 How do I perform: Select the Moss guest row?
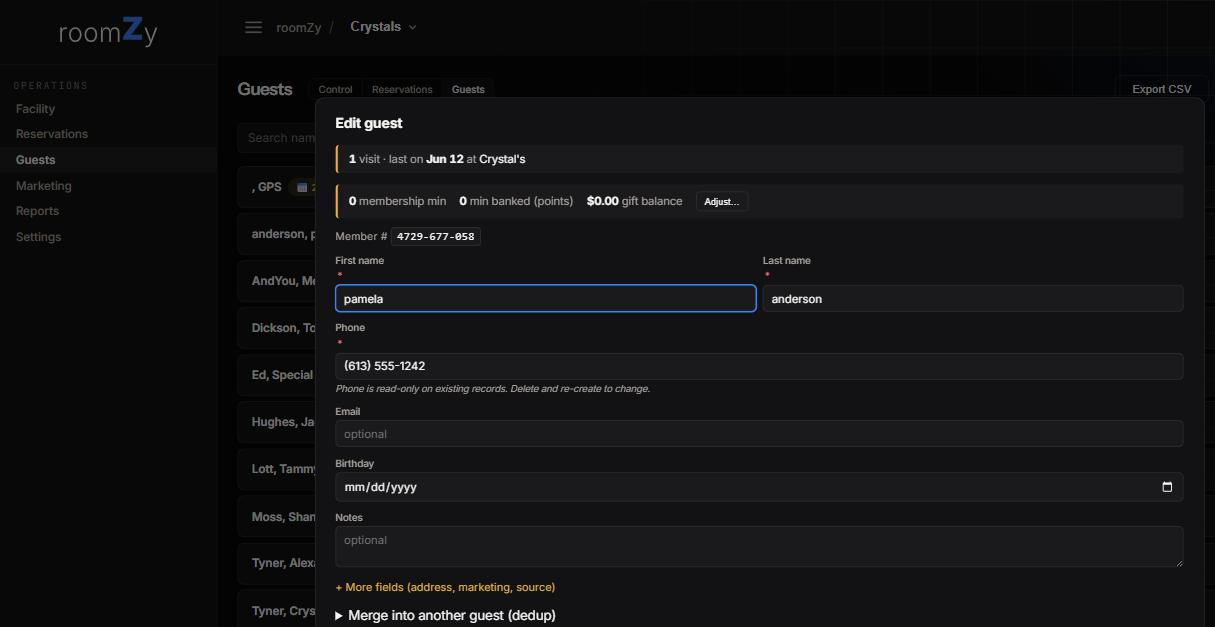(277, 517)
